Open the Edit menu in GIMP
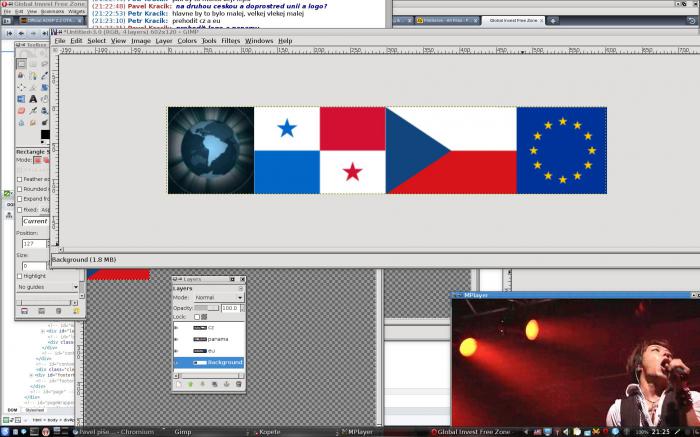 coord(76,41)
